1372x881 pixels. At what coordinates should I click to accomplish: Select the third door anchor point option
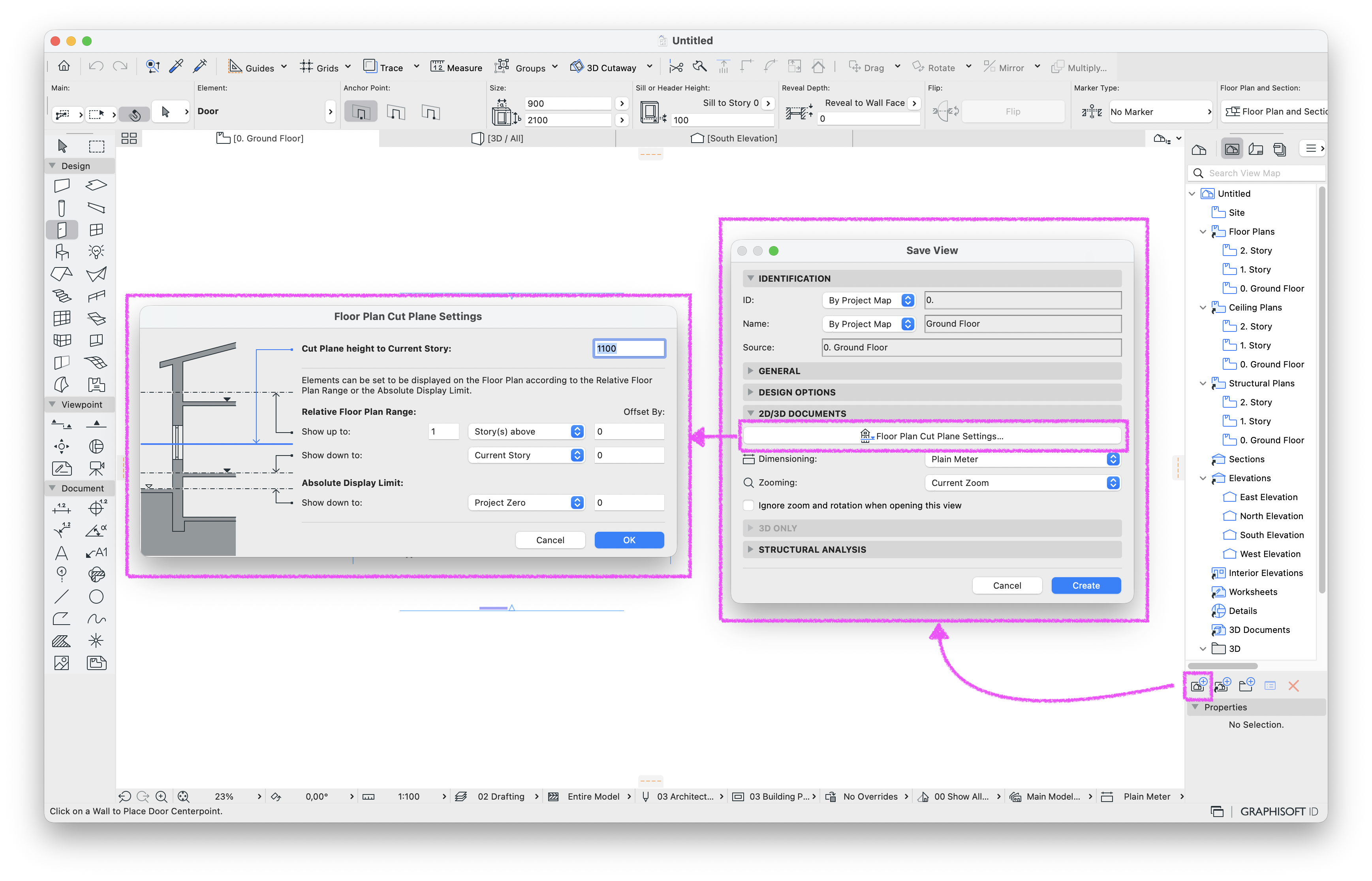tap(430, 111)
